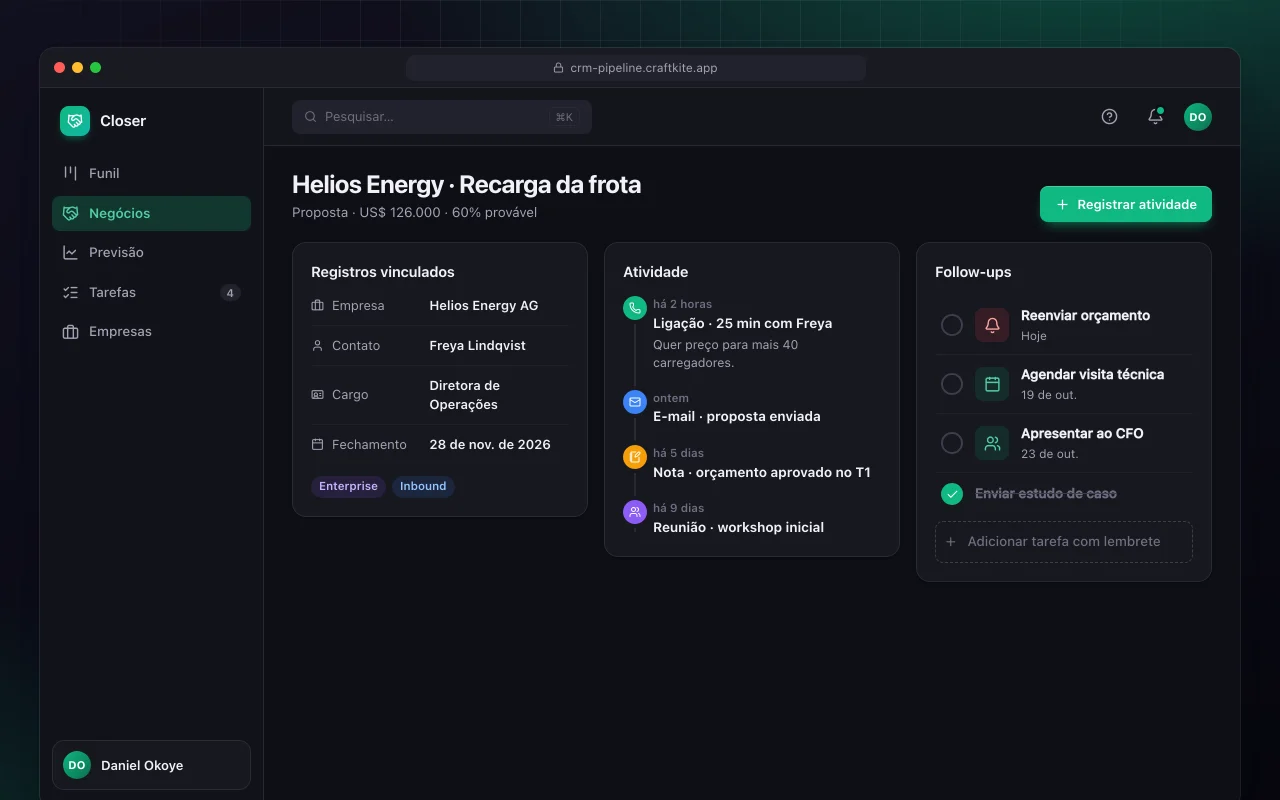The width and height of the screenshot is (1280, 800).
Task: Click the calendar icon in the Fechamento row
Action: (318, 445)
